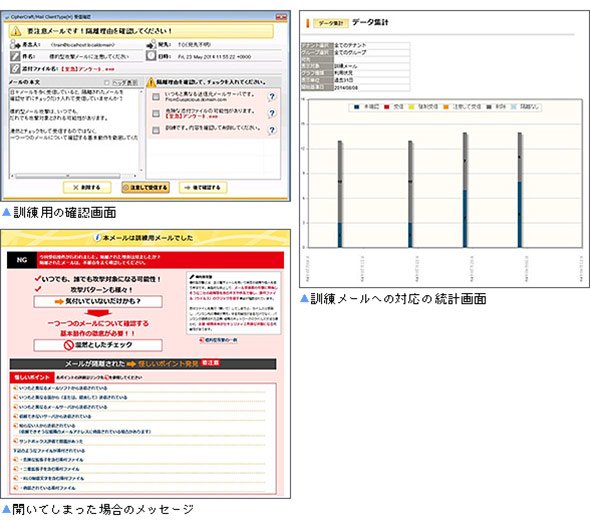Click the 削除する button
Viewport: 590px width, 522px height.
point(87,187)
